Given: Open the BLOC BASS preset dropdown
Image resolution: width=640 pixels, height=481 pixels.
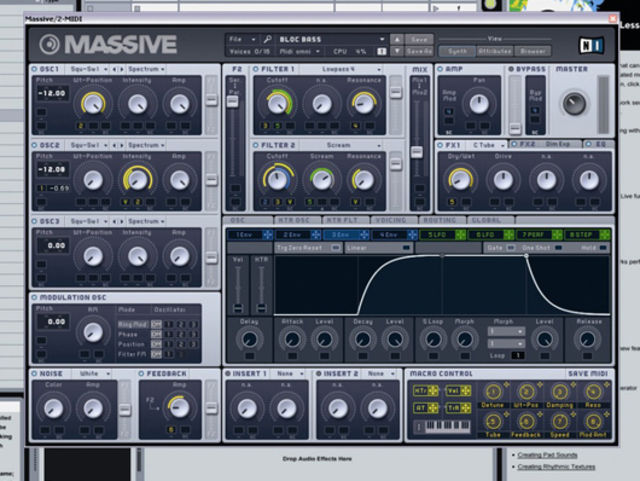Looking at the screenshot, I should click(331, 39).
